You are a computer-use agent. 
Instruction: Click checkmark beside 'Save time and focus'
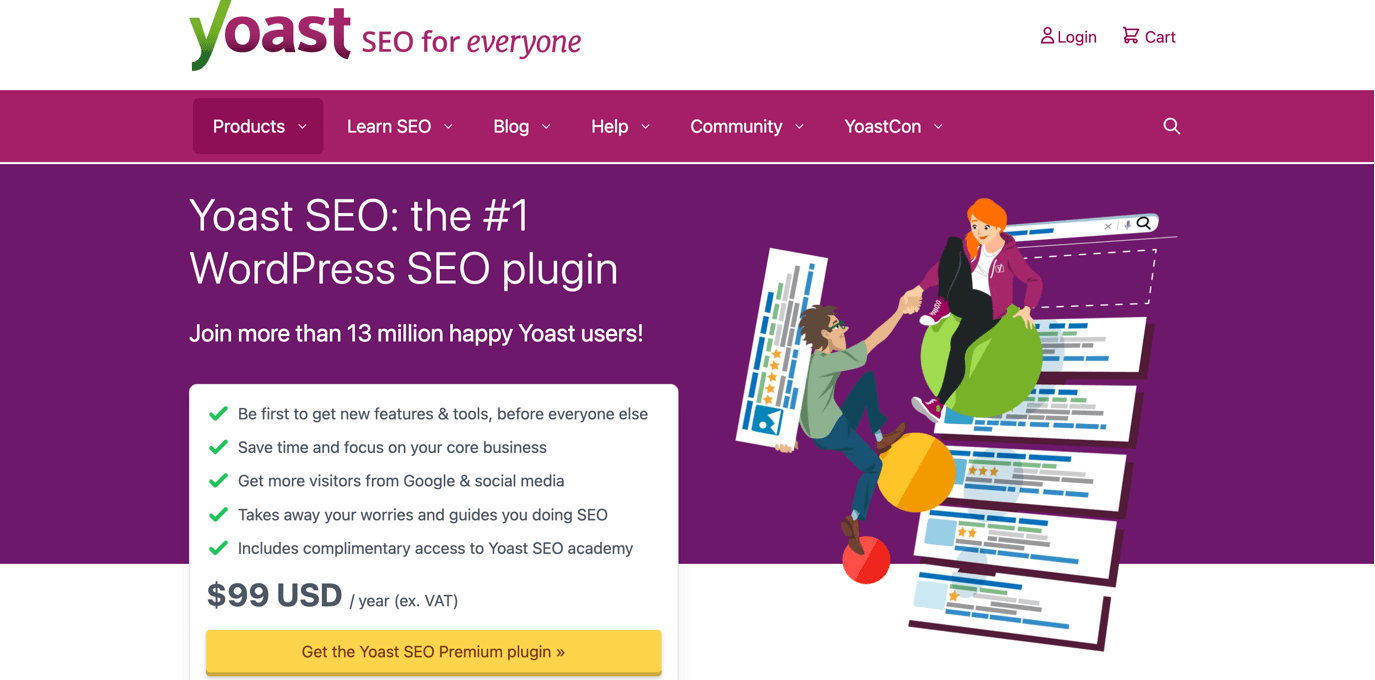218,447
